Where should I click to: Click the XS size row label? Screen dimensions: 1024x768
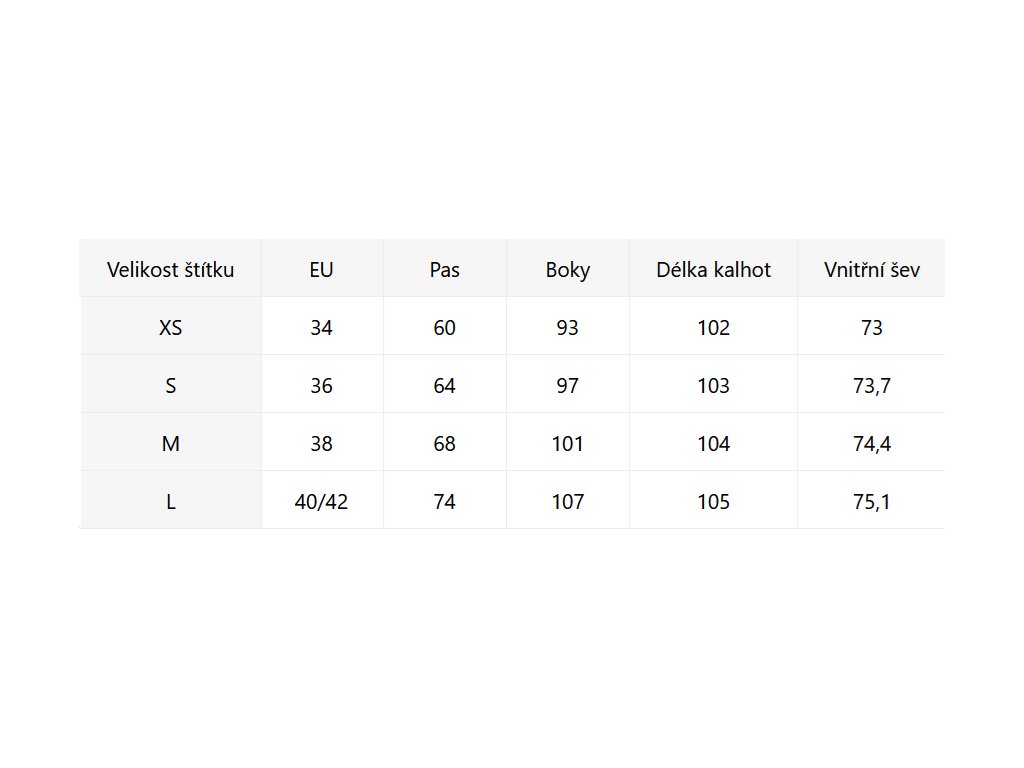point(170,328)
